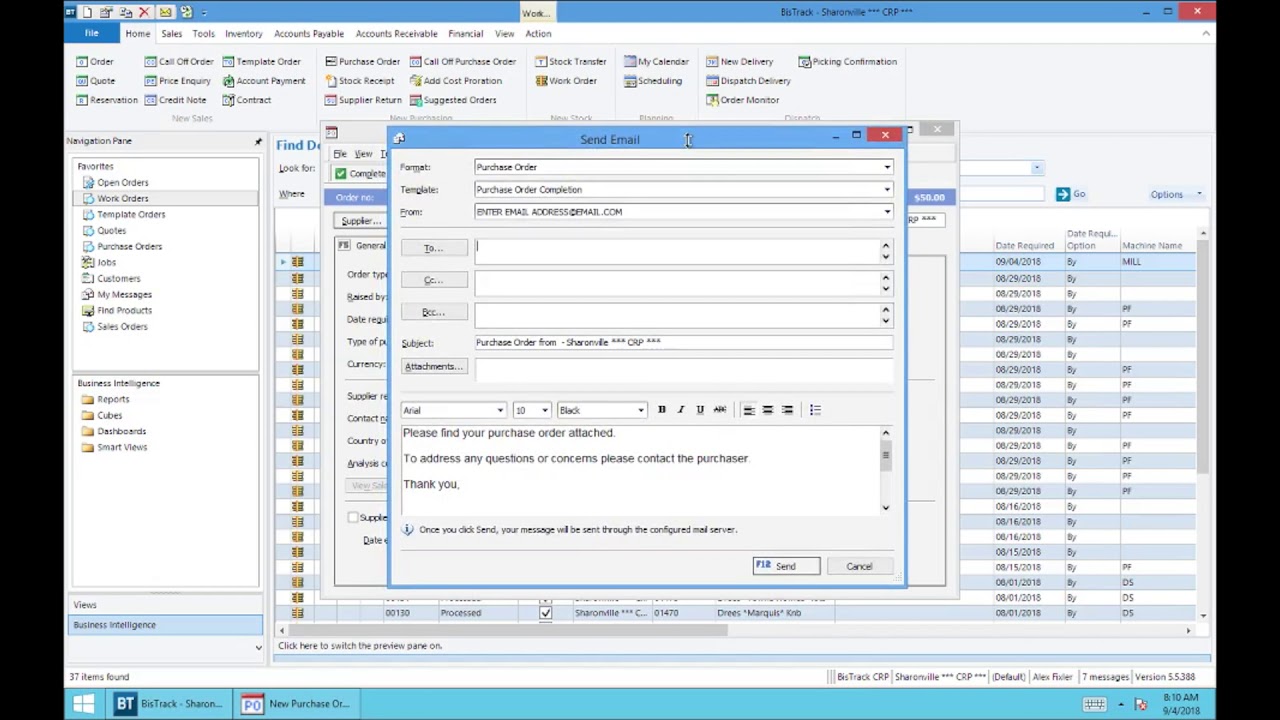
Task: Create a Purchase Order from ribbon
Action: pos(362,62)
